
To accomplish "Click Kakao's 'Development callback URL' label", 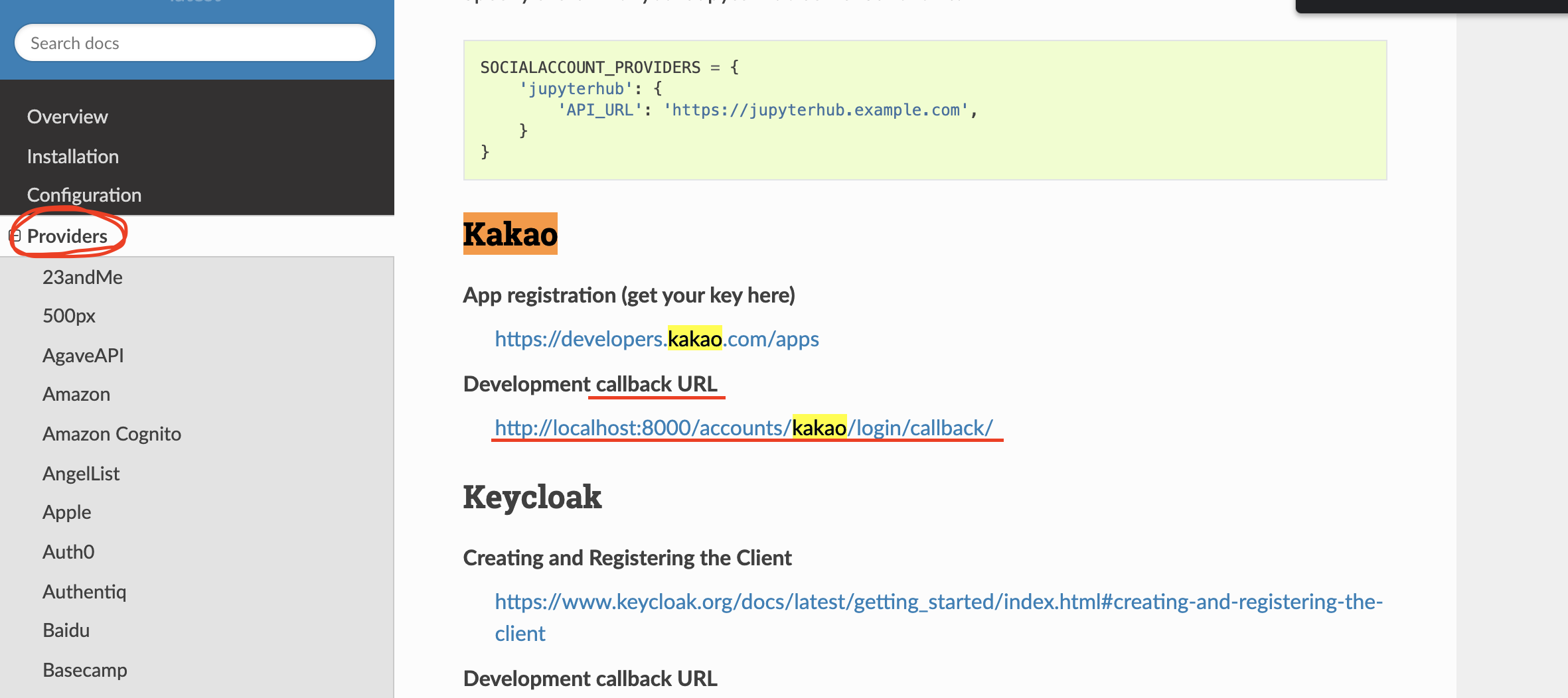I will [590, 384].
